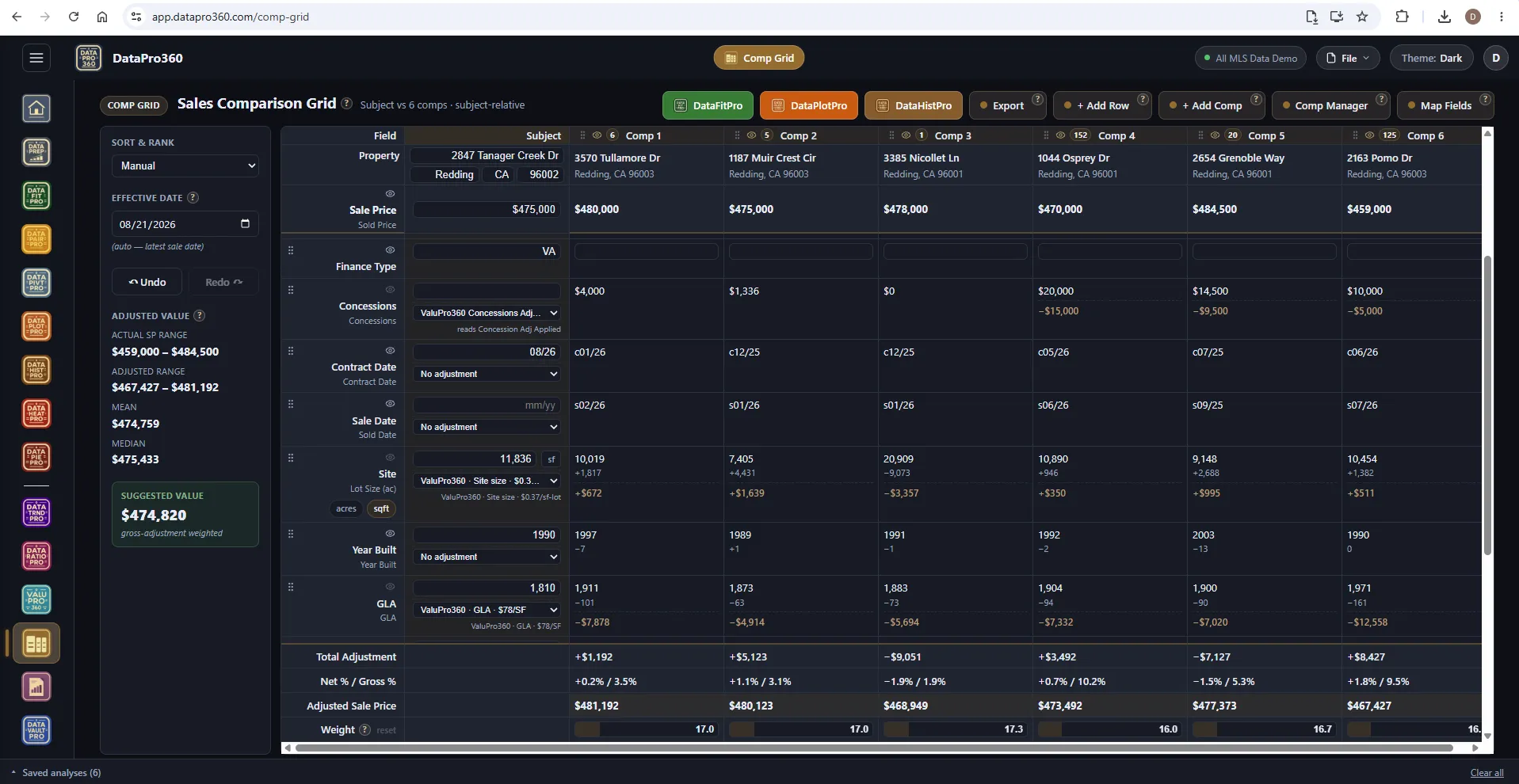Grab the Comp 1 column drag handle
The width and height of the screenshot is (1519, 784).
point(583,135)
